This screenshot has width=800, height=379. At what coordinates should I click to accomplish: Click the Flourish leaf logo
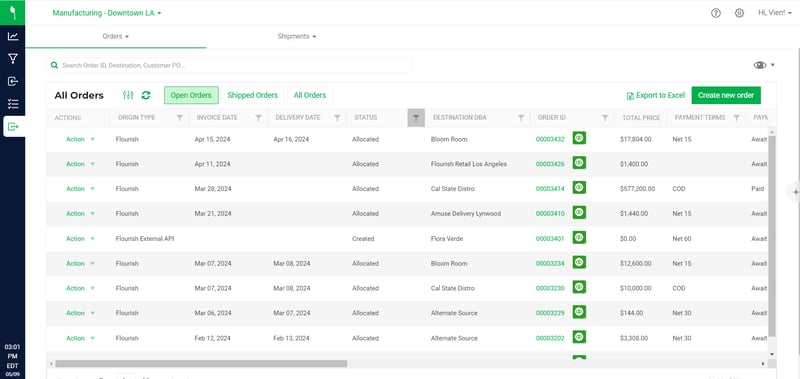13,12
